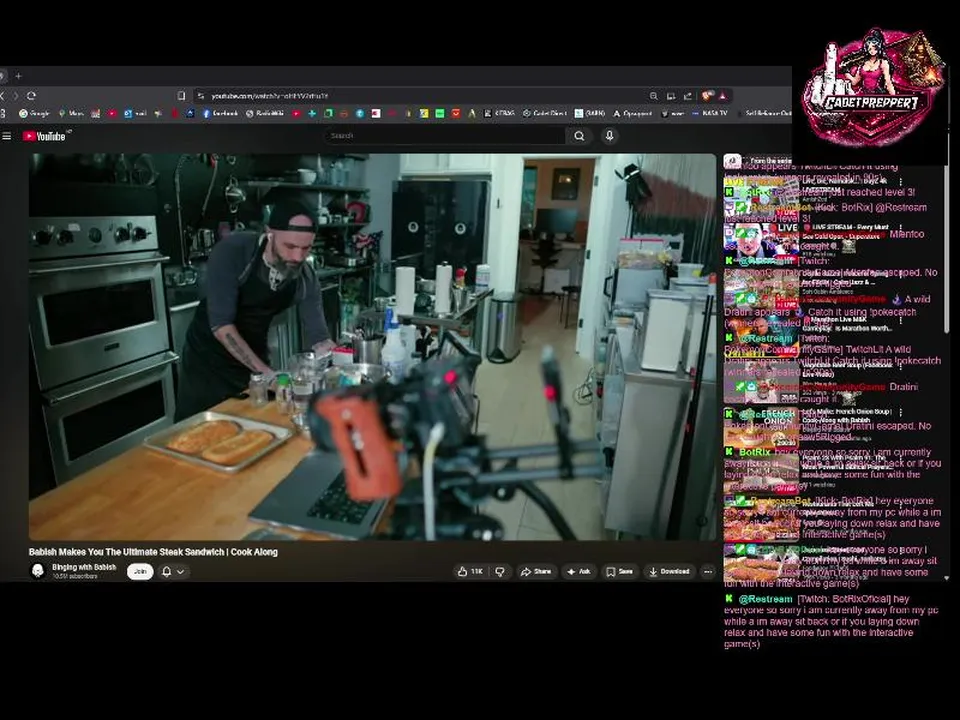The height and width of the screenshot is (720, 960).
Task: Click the browser address bar URL
Action: 269,96
